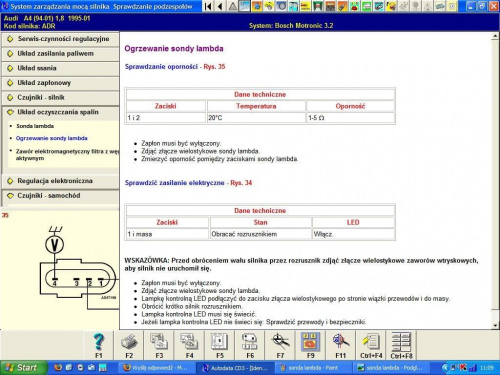Click Sprawdzić zasilanie elektryczne heading
500x375 pixels.
(175, 183)
